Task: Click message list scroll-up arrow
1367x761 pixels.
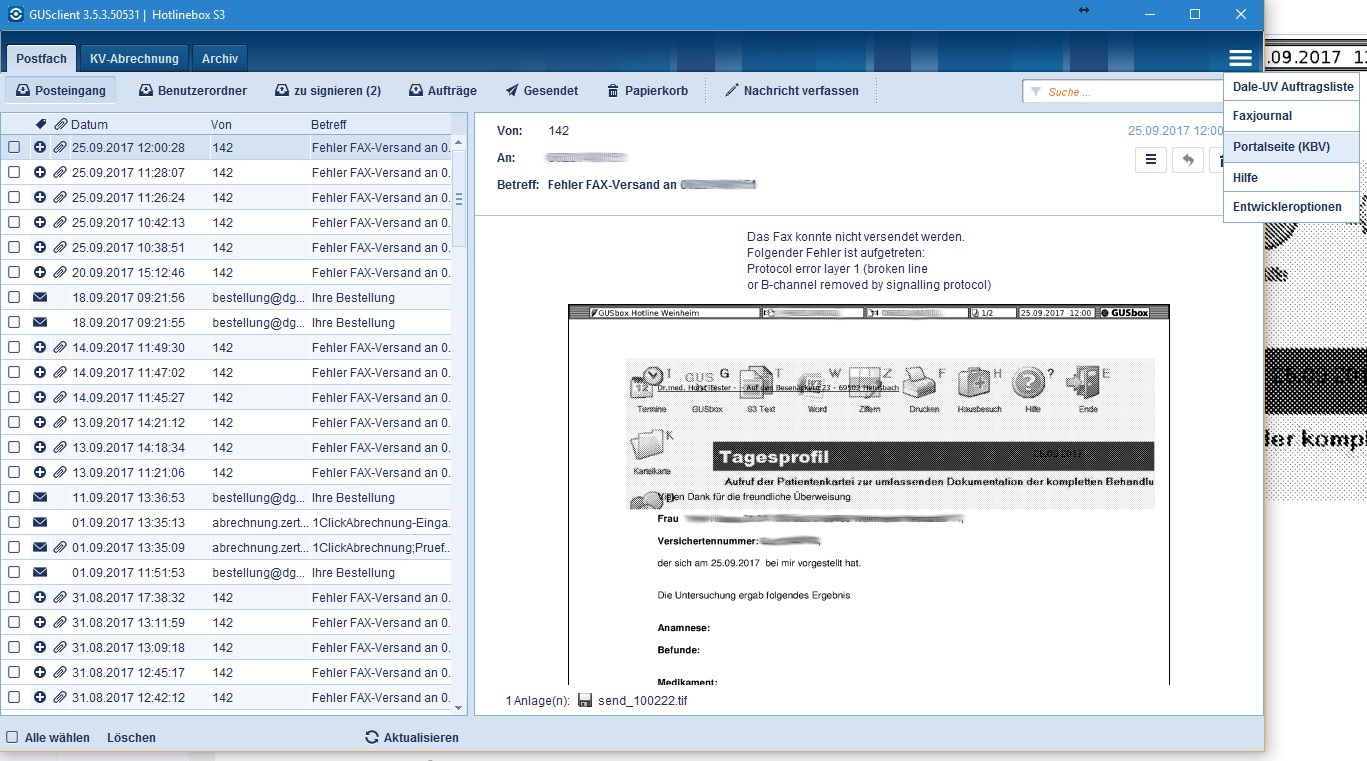Action: coord(459,142)
